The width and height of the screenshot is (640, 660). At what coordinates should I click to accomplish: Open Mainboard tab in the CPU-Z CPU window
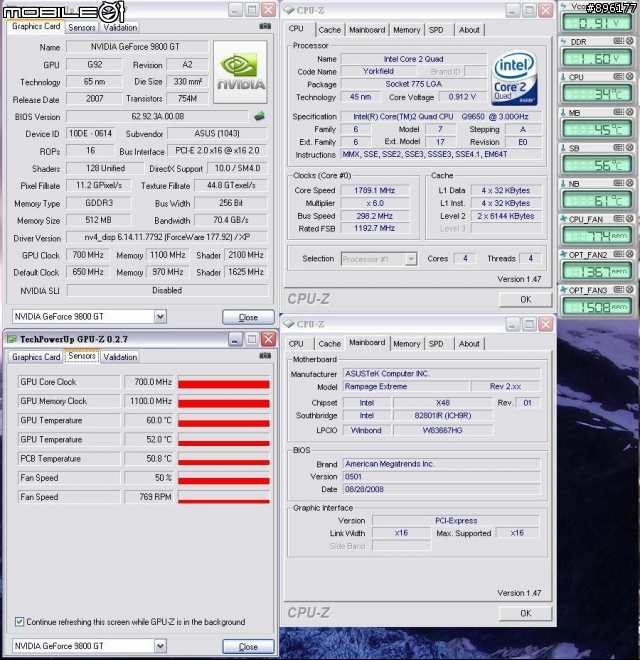367,30
